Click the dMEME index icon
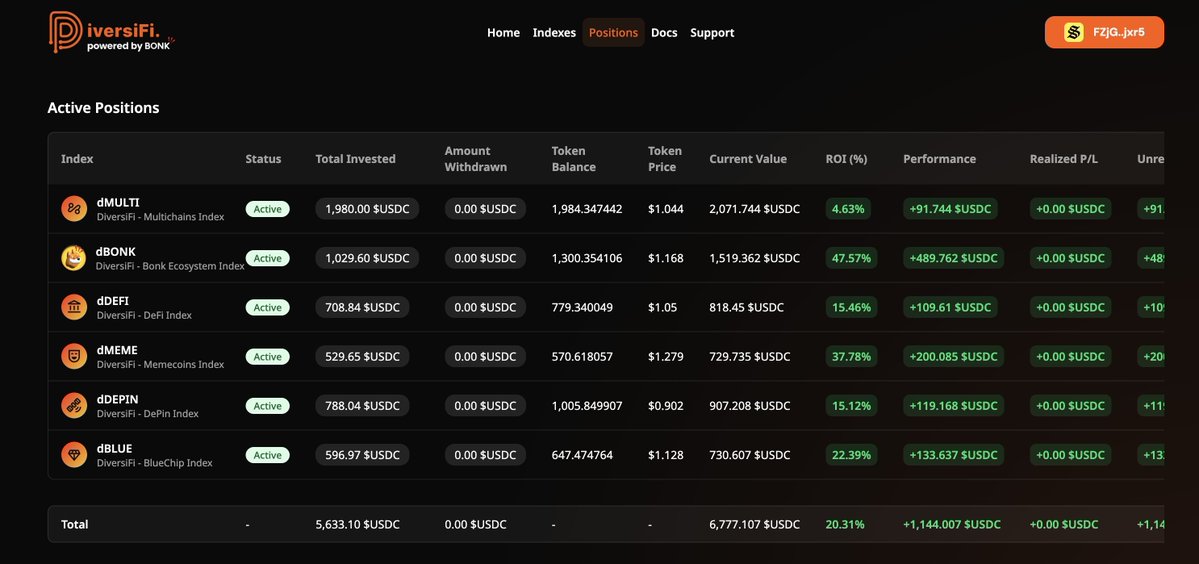Image resolution: width=1199 pixels, height=564 pixels. tap(74, 357)
